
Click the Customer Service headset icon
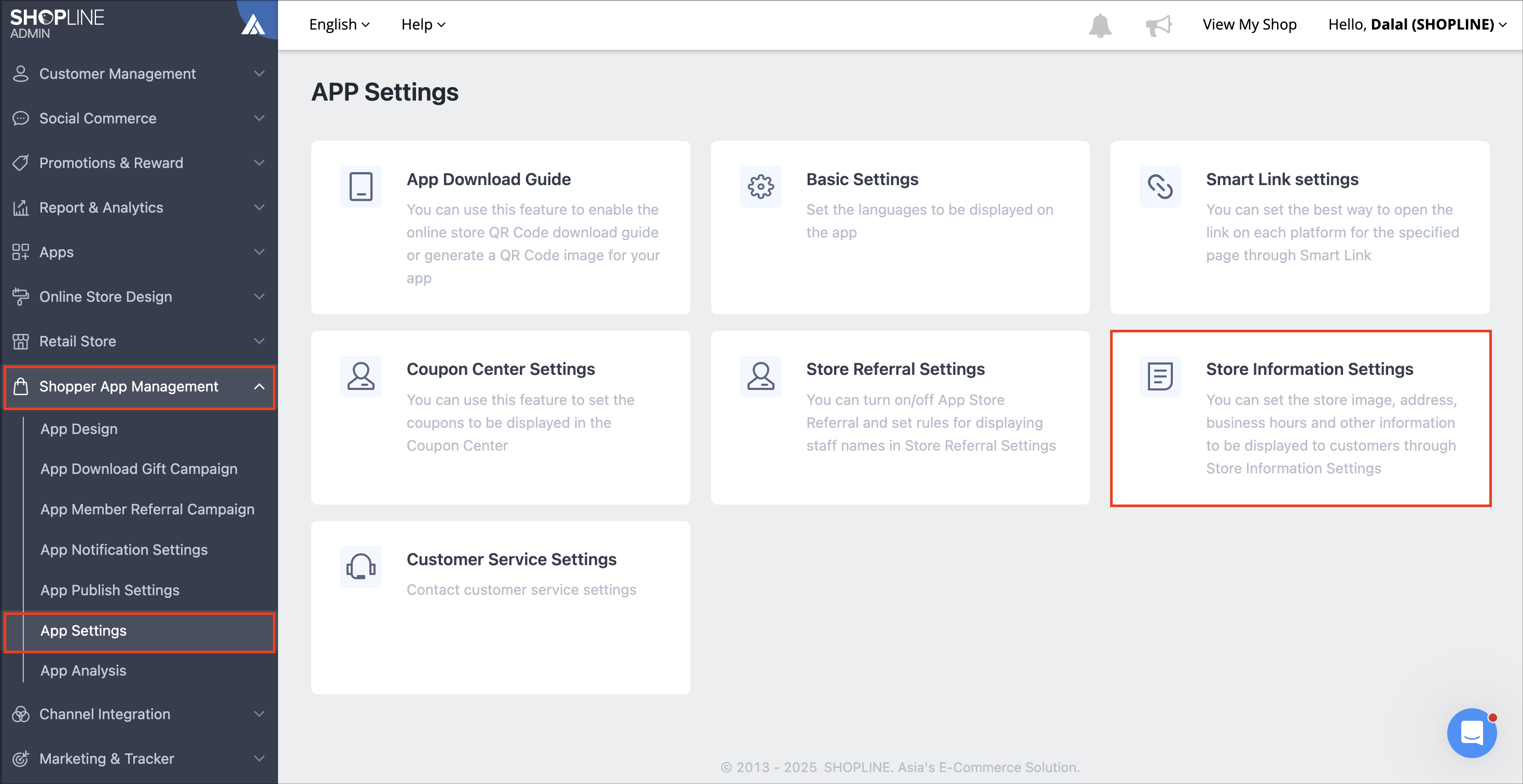pyautogui.click(x=361, y=567)
